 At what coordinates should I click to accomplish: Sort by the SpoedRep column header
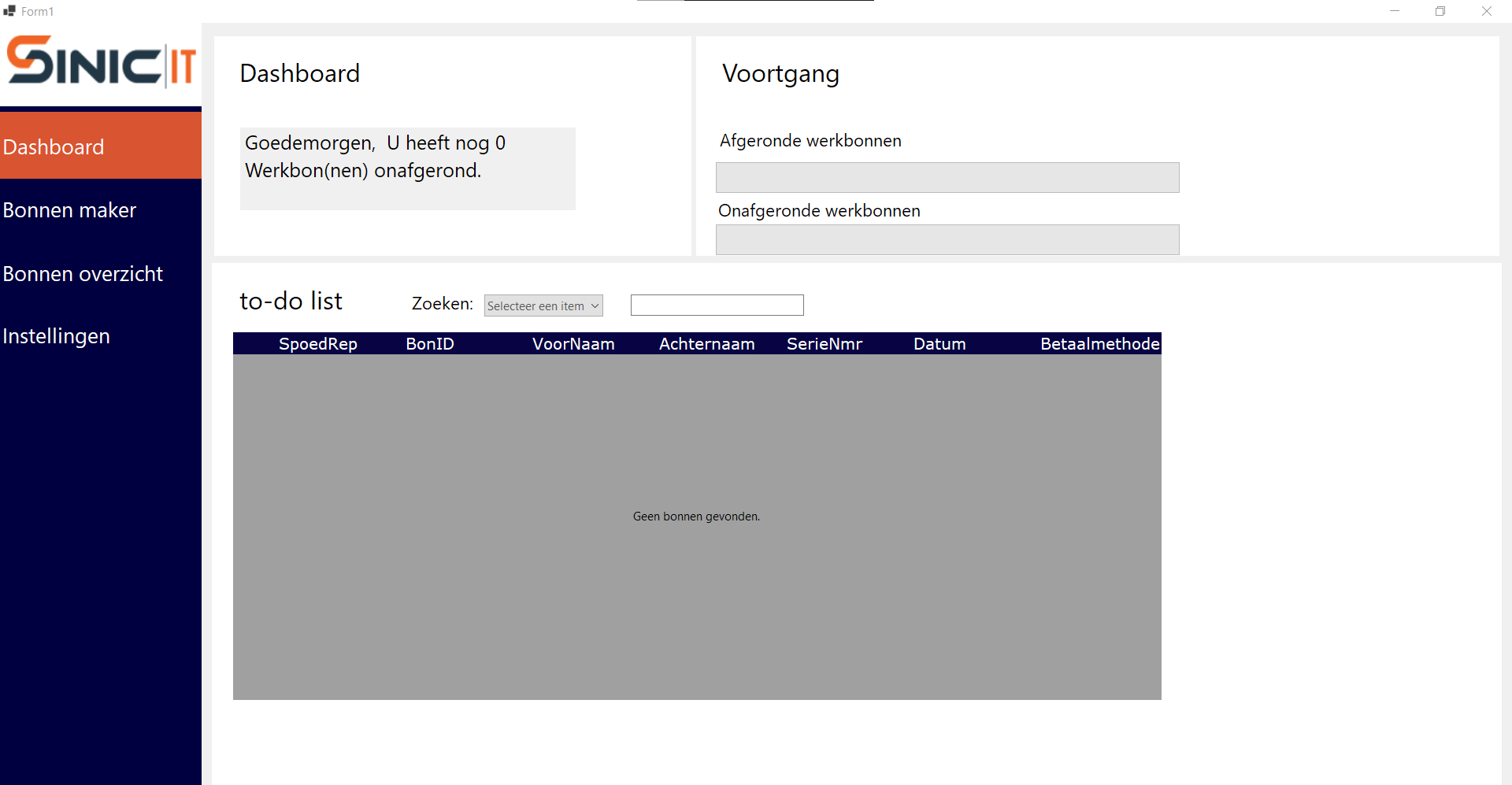pos(318,344)
